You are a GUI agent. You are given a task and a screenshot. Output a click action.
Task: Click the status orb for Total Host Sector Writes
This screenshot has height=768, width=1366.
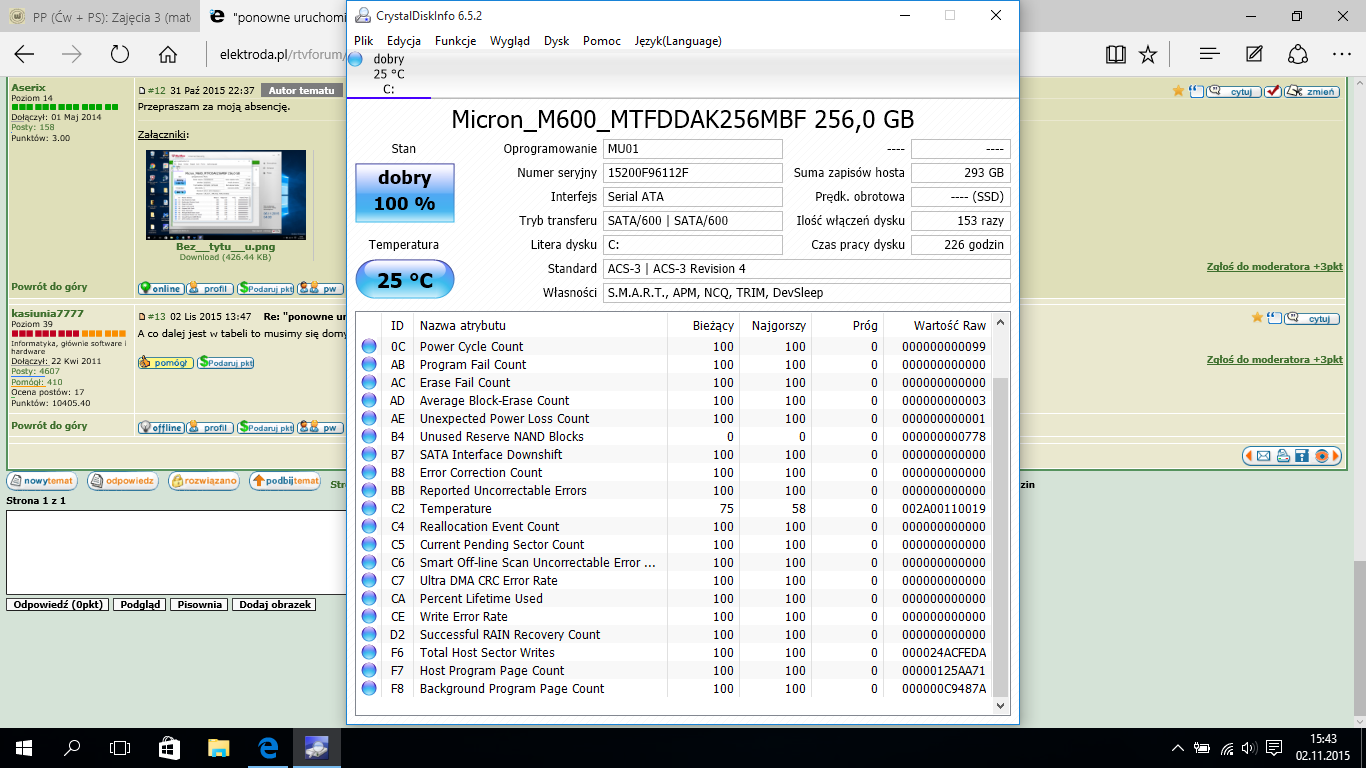[369, 652]
